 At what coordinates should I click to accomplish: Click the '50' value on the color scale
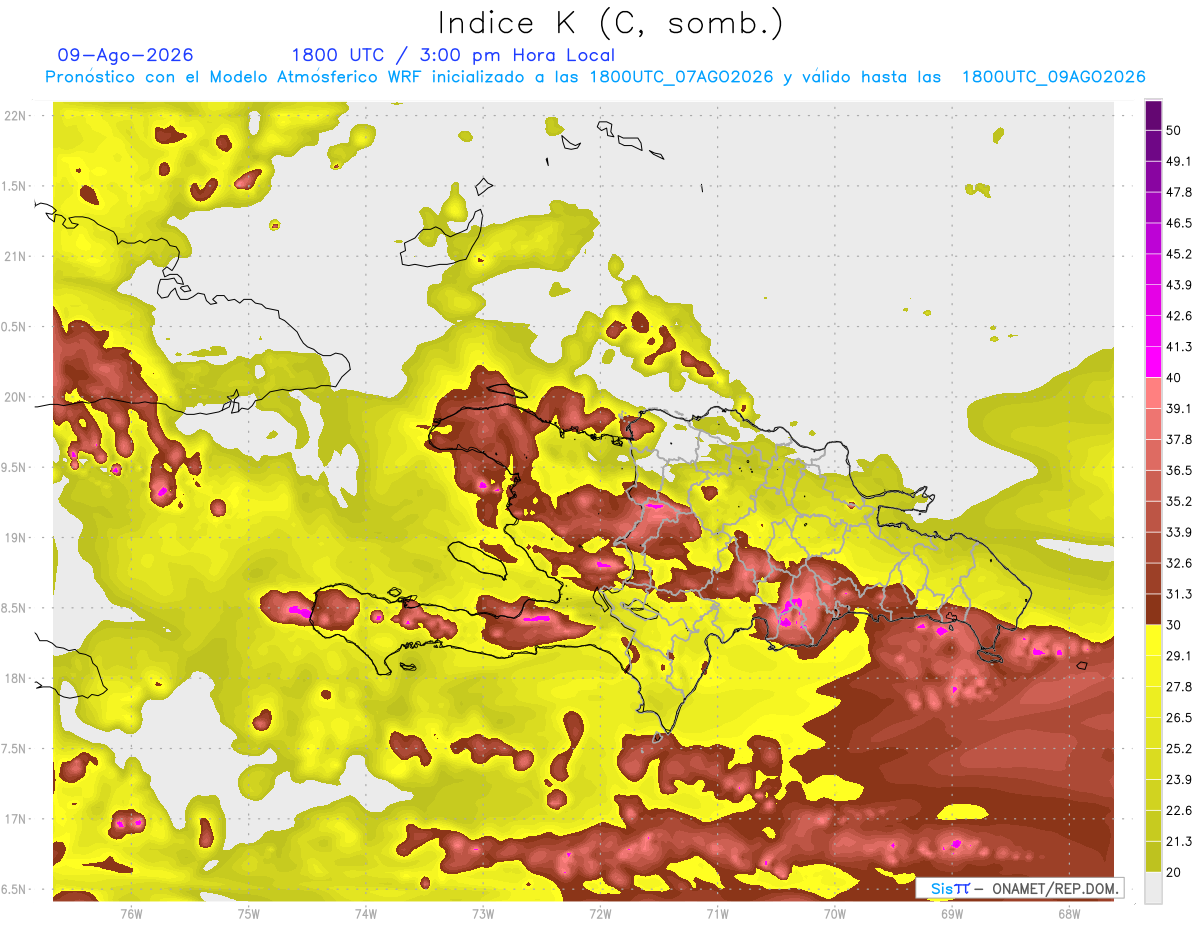(1174, 130)
